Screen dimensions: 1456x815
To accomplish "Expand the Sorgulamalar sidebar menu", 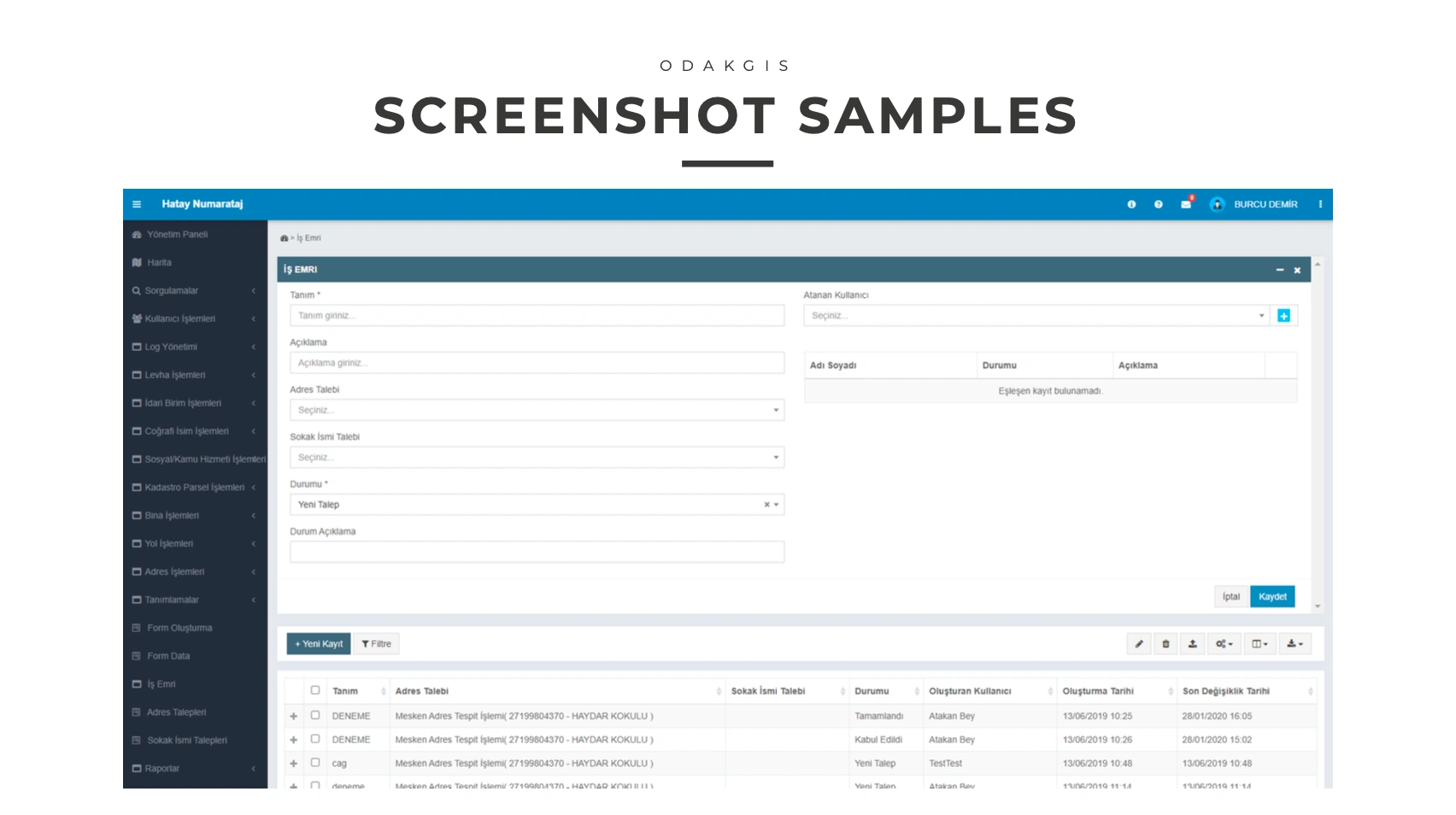I will point(195,290).
